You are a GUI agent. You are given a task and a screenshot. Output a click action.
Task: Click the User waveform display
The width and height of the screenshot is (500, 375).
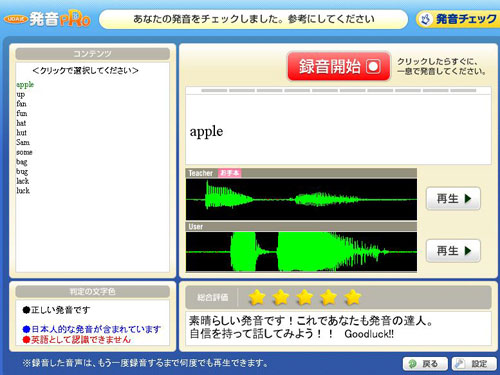[301, 252]
